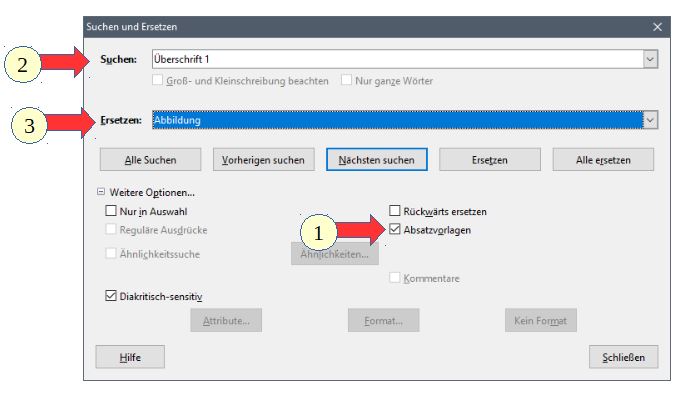Enable Nur in Auswahl checkbox
The height and width of the screenshot is (399, 691).
coord(111,211)
